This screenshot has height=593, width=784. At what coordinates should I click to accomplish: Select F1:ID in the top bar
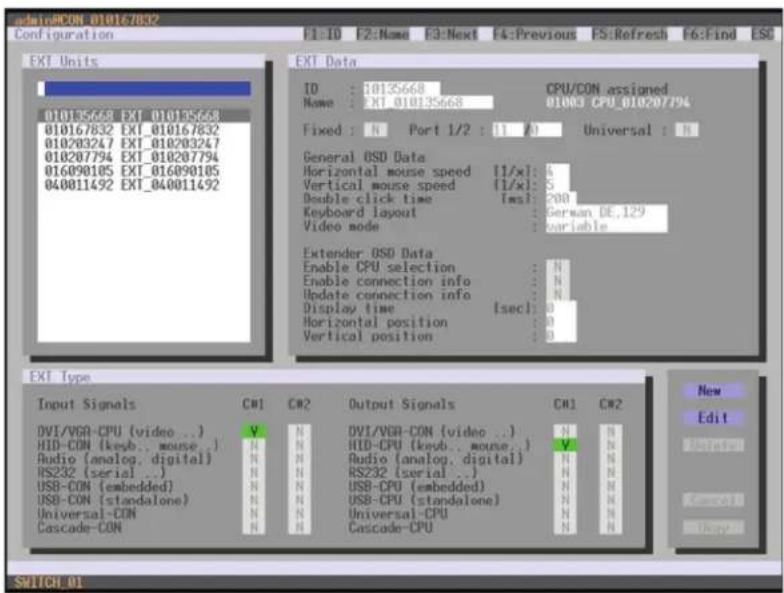point(322,34)
